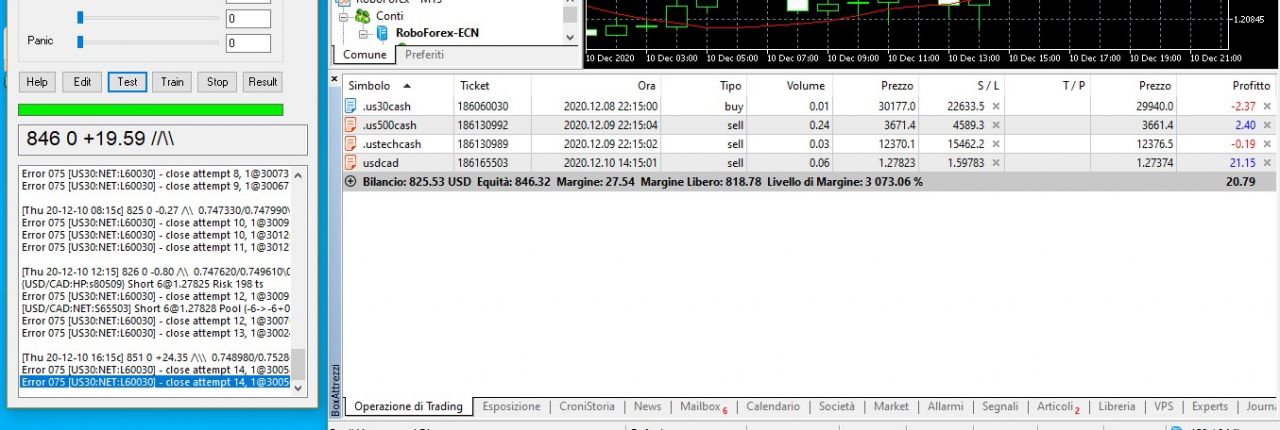Close the usdcad position with profit X
1280x430 pixels.
(1267, 162)
